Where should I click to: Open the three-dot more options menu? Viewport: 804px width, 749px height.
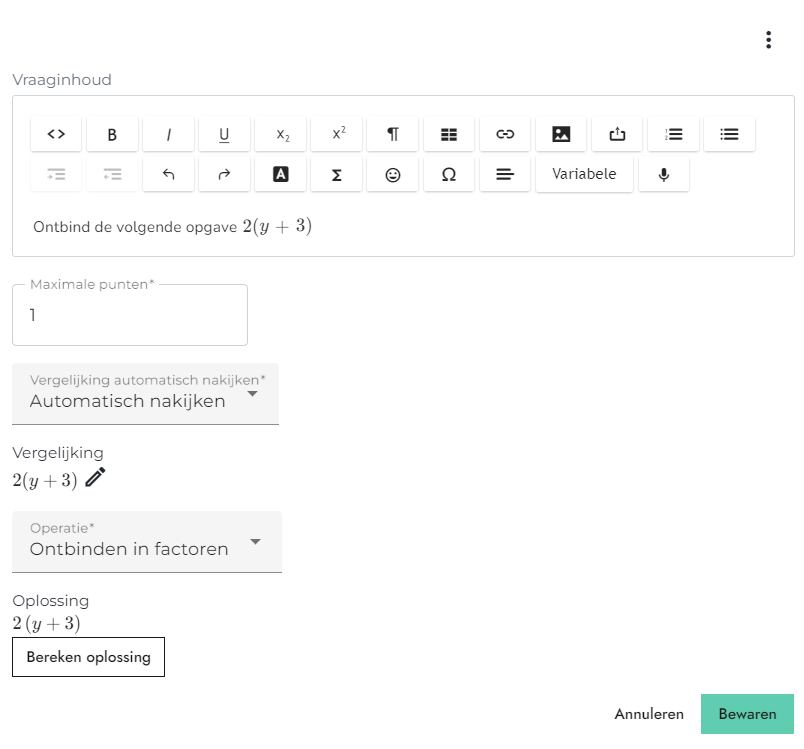768,40
